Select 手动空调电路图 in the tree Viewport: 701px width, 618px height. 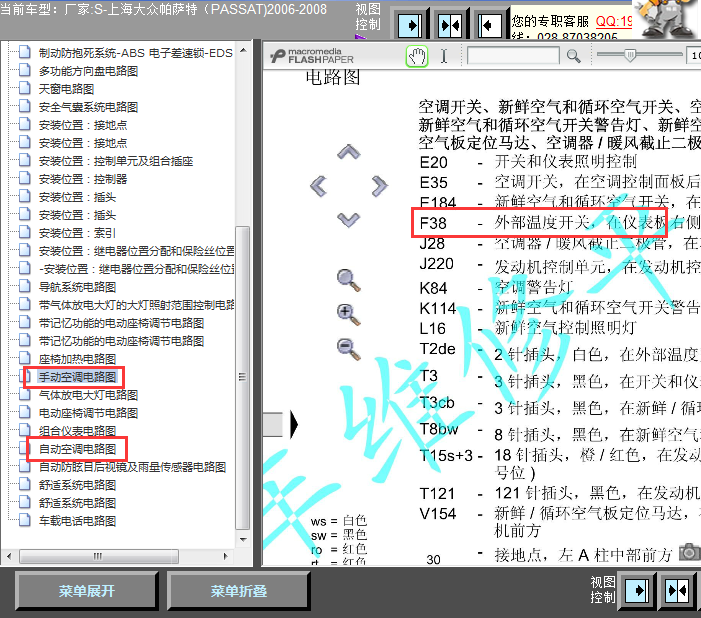coord(77,377)
